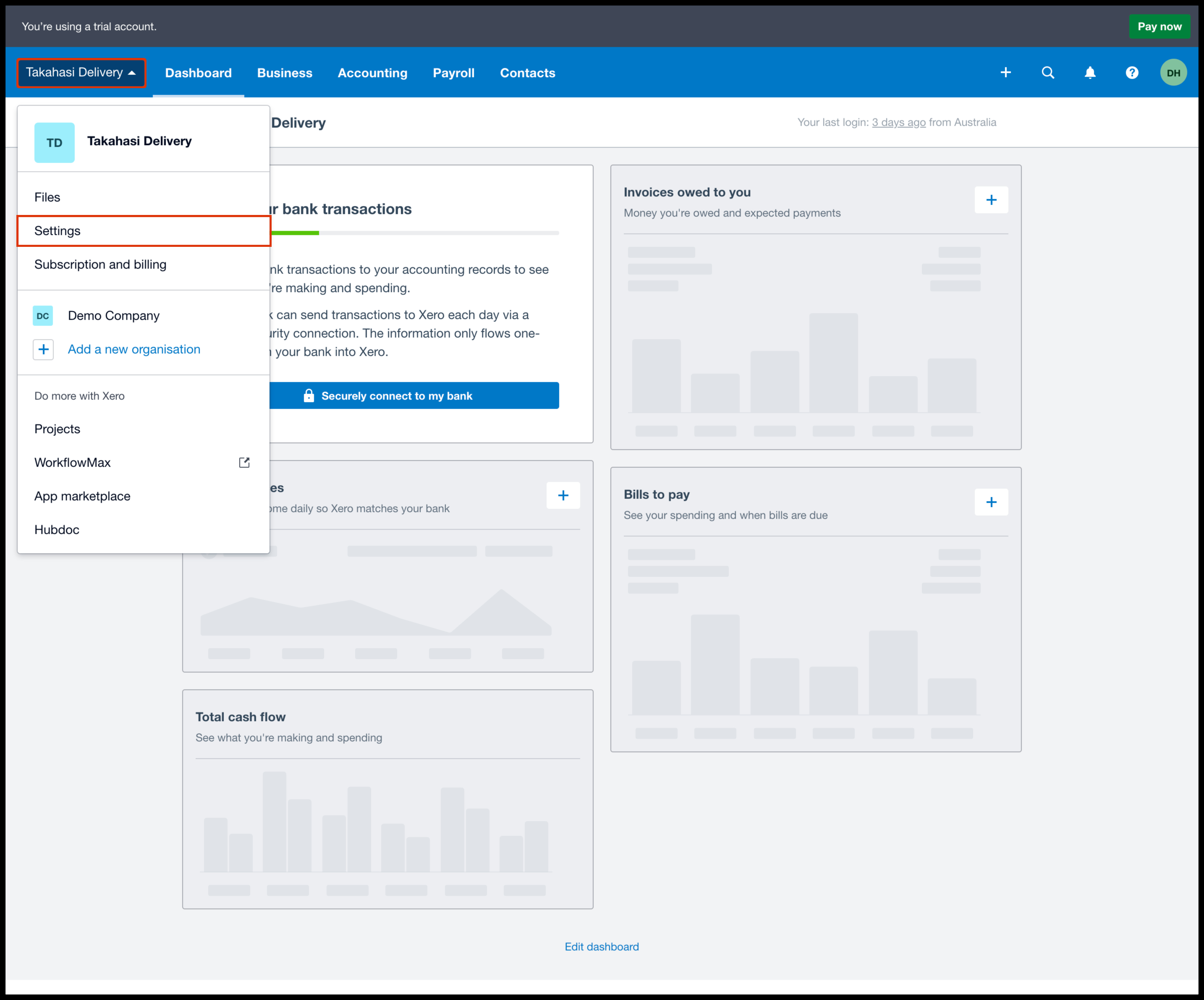Collapse the Takahasi Delivery organisation dropdown
The image size is (1204, 1000).
81,73
